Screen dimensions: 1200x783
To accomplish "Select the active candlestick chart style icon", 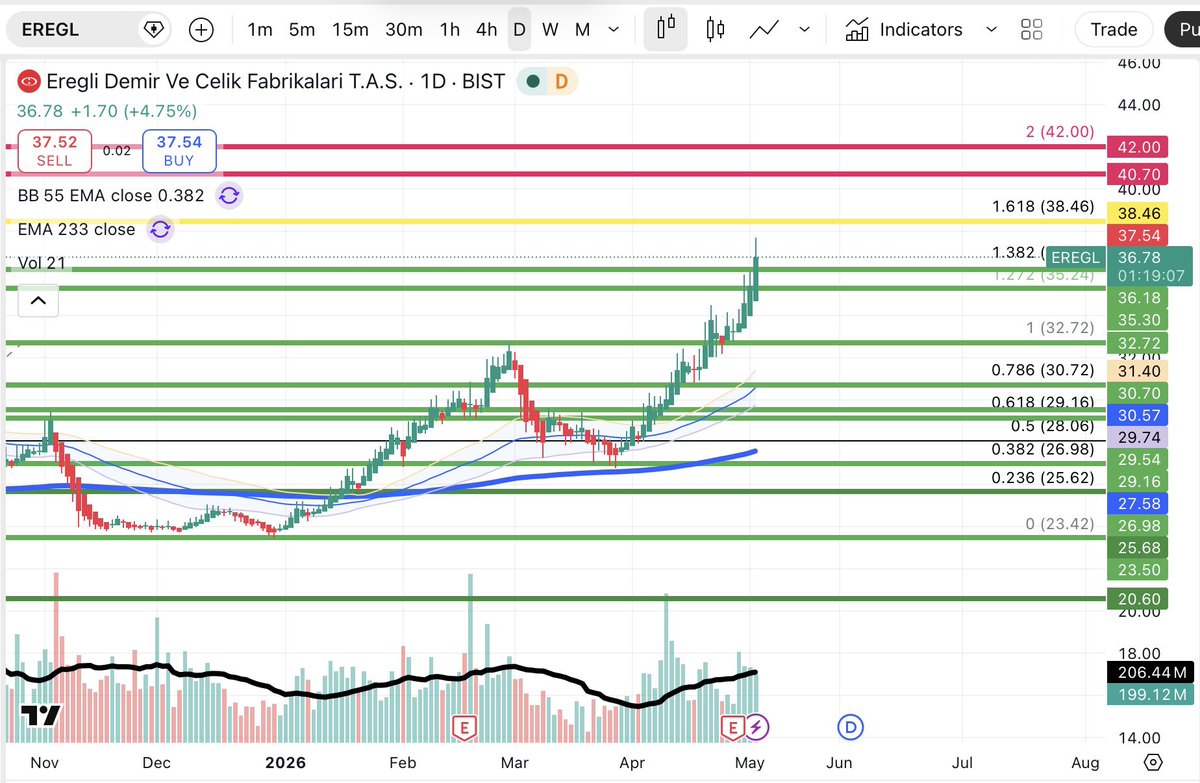I will pyautogui.click(x=667, y=29).
